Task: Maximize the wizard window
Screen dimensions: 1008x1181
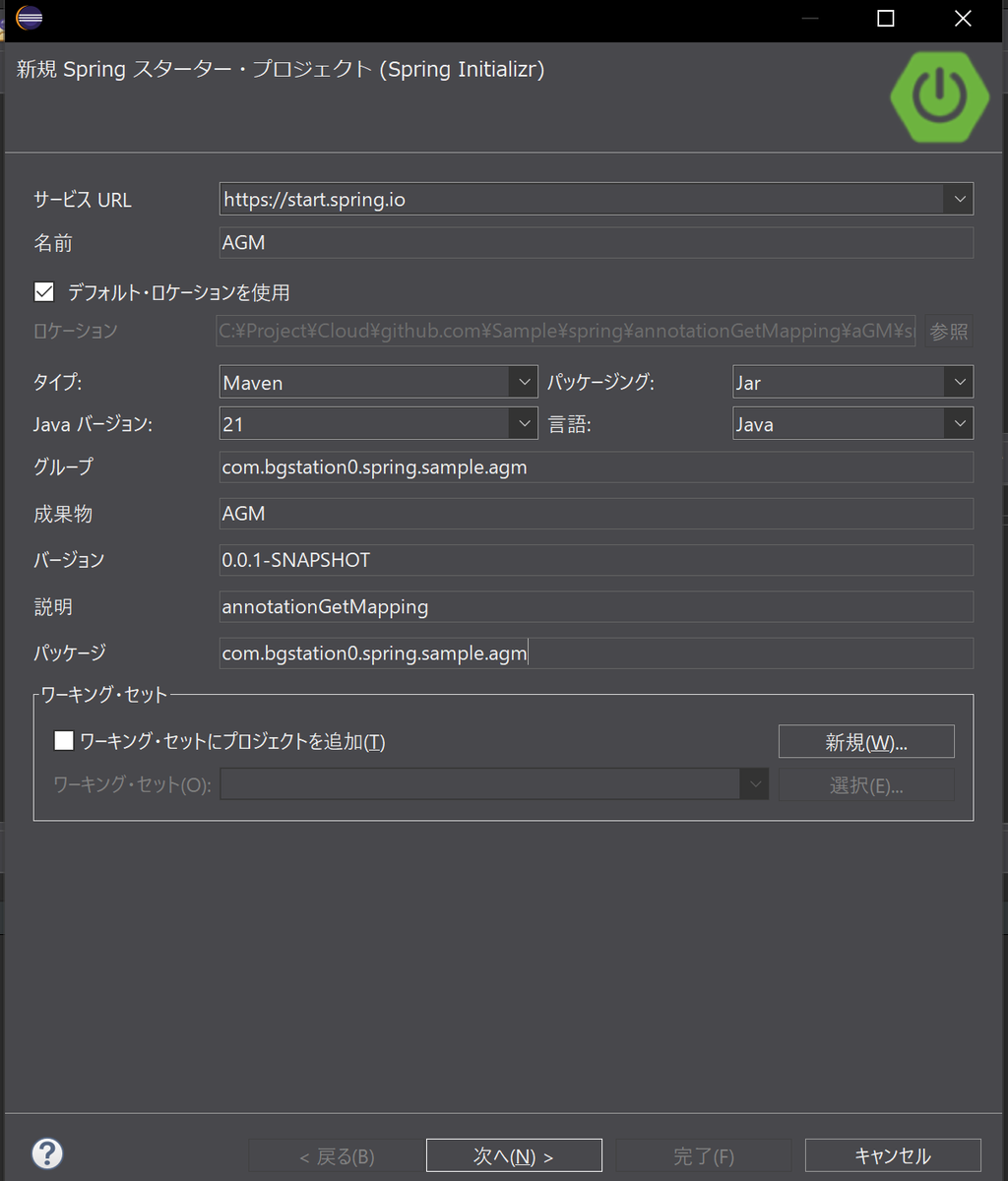Action: coord(886,19)
